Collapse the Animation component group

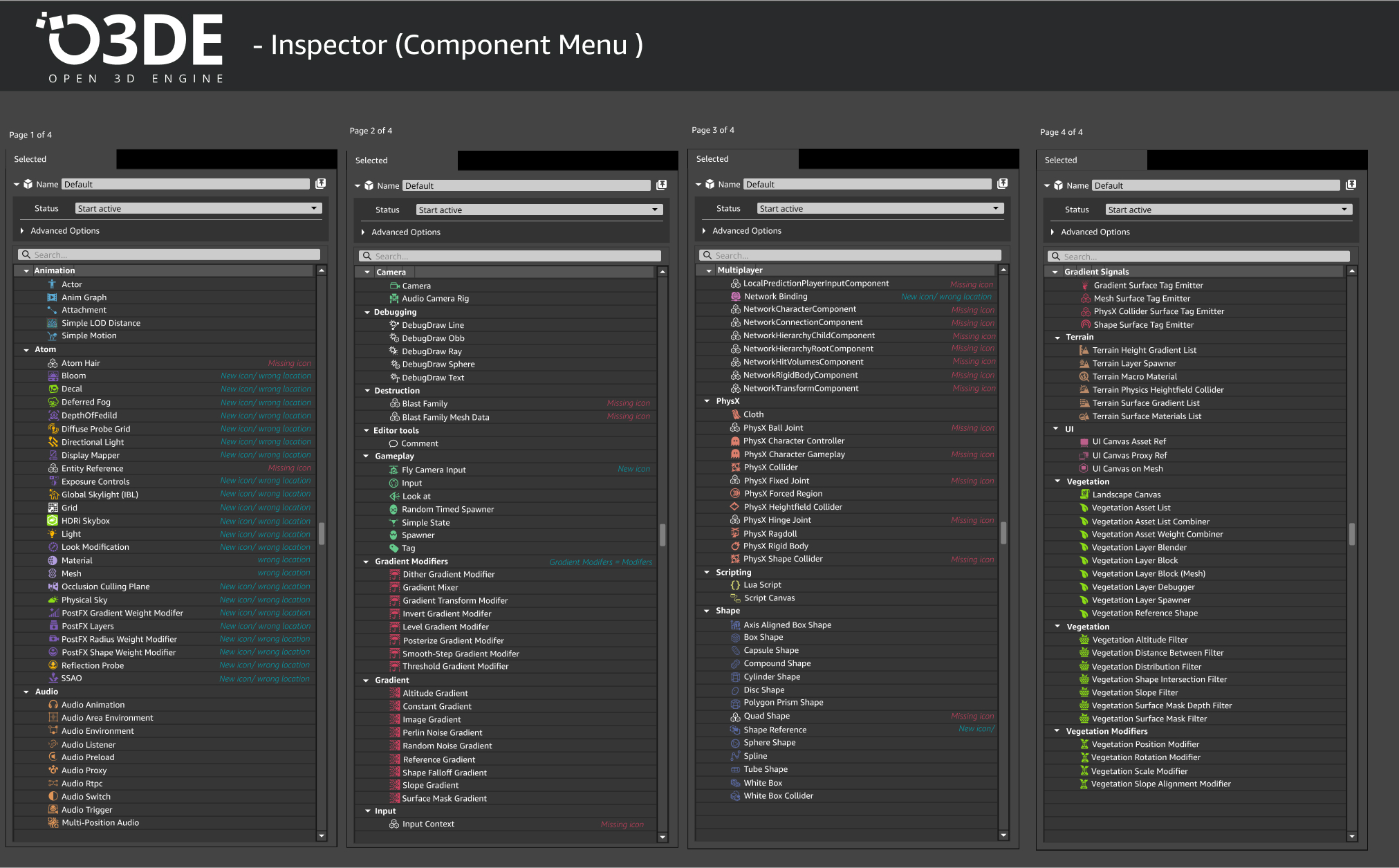(x=26, y=271)
